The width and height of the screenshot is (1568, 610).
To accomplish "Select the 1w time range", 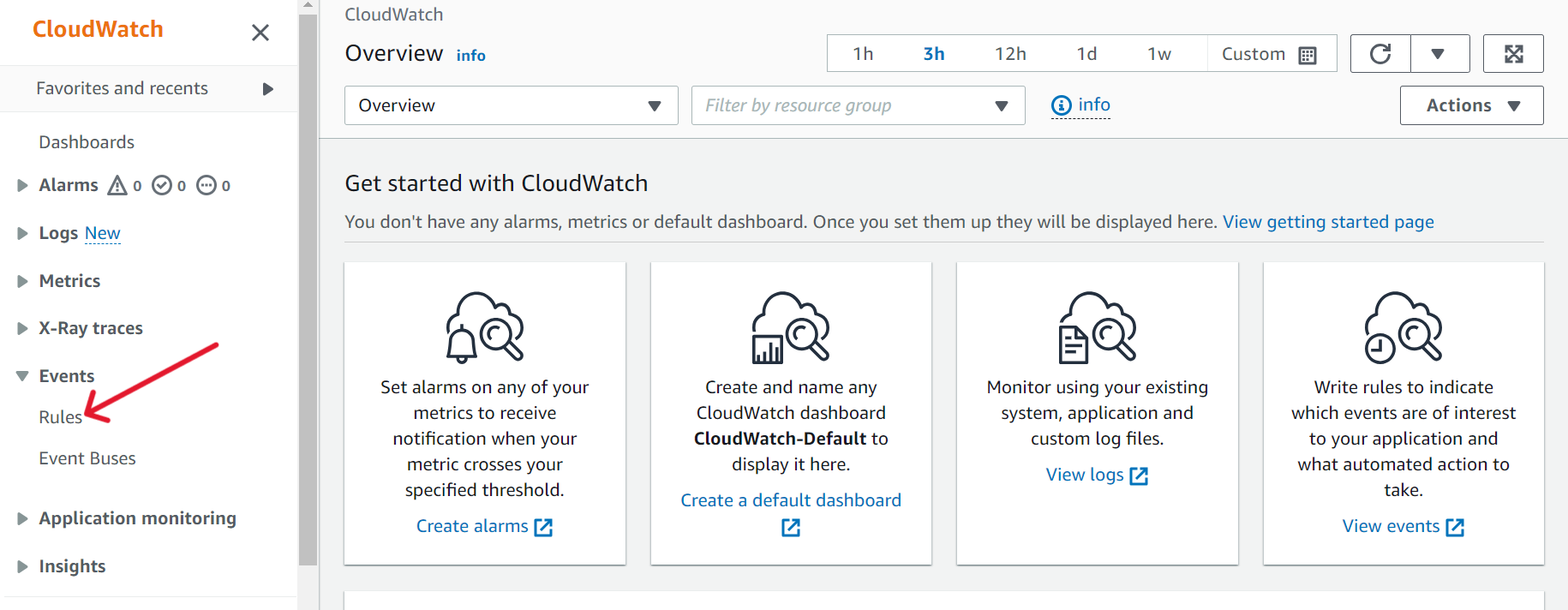I will point(1158,54).
